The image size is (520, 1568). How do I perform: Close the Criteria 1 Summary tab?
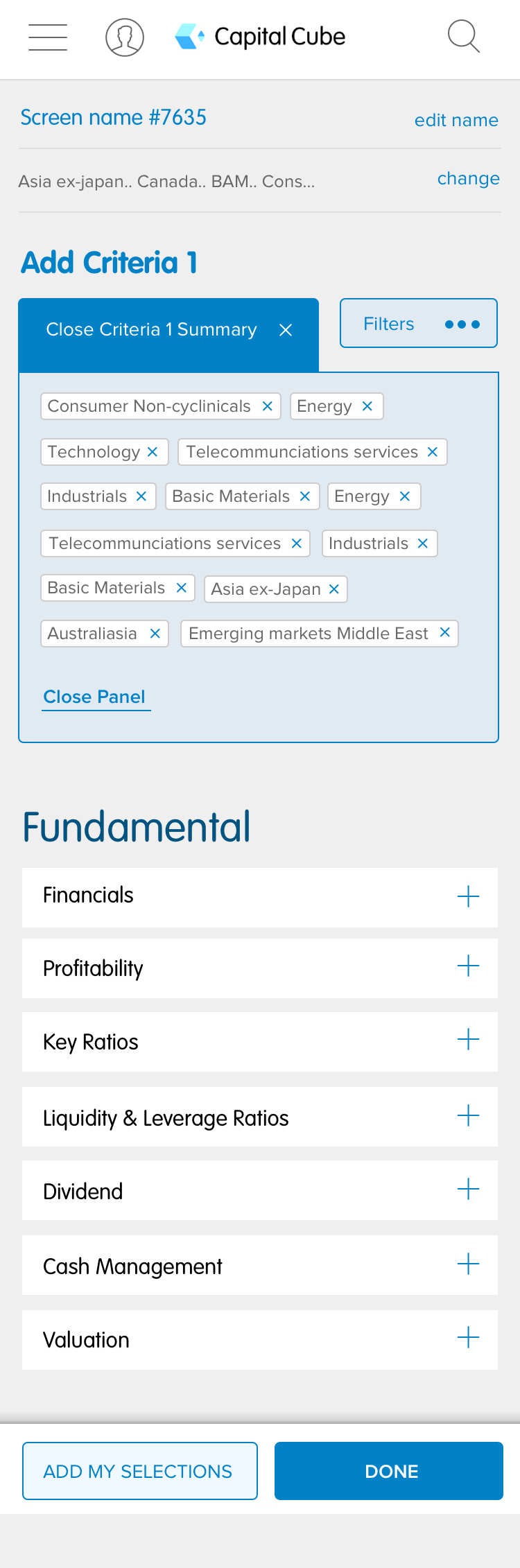(285, 330)
